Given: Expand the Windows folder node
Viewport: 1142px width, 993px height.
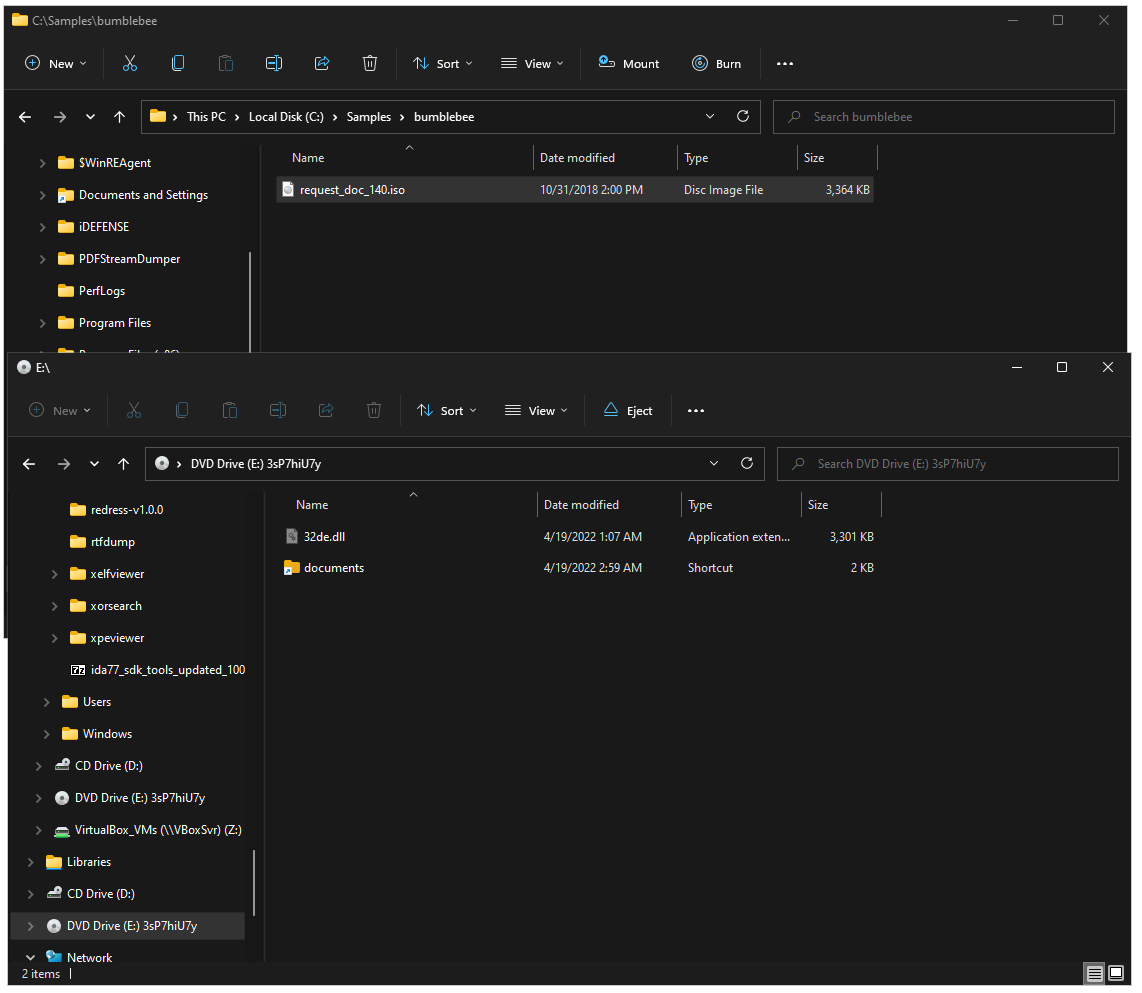Looking at the screenshot, I should pyautogui.click(x=47, y=734).
